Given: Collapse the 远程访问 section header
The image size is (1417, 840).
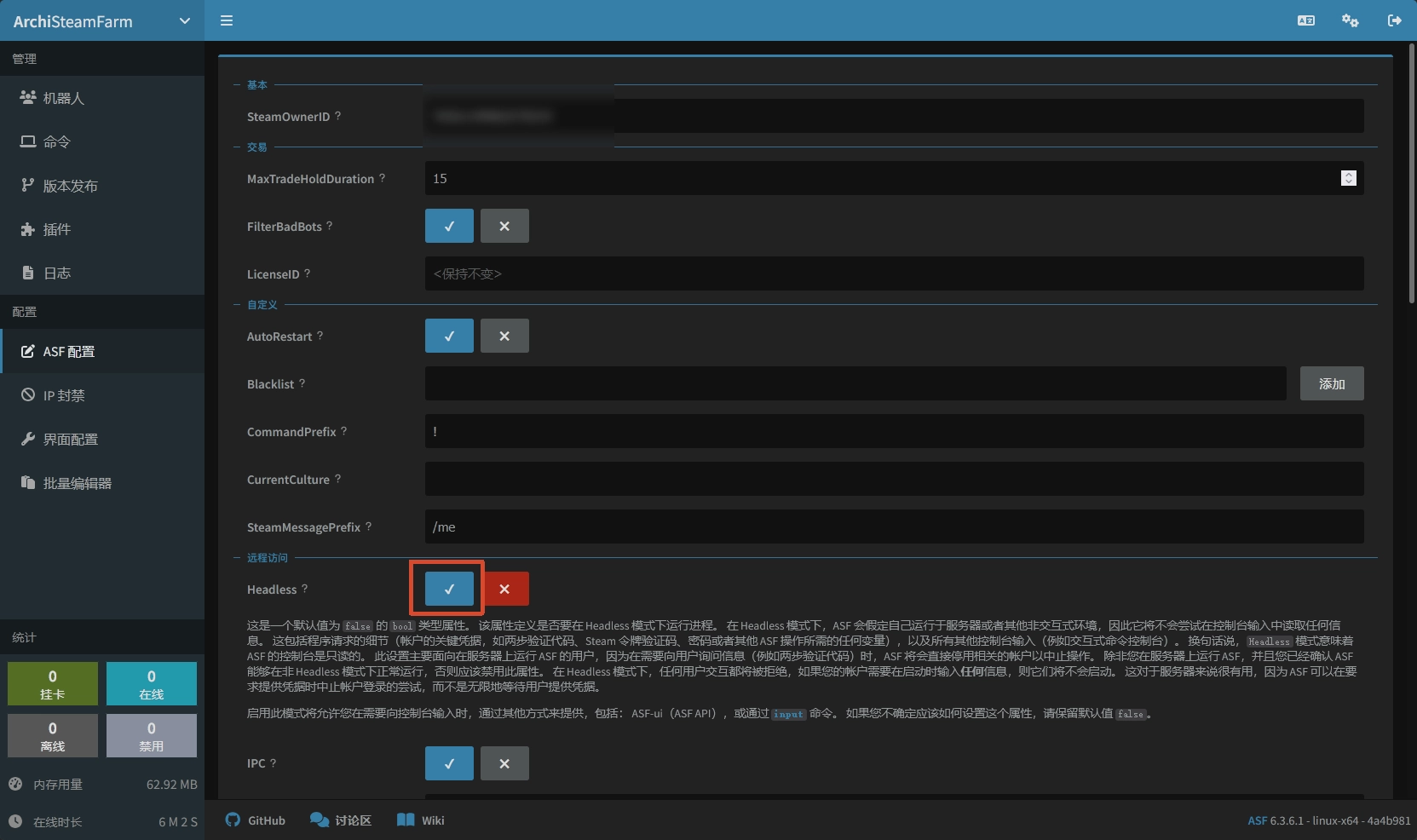Looking at the screenshot, I should pyautogui.click(x=267, y=557).
